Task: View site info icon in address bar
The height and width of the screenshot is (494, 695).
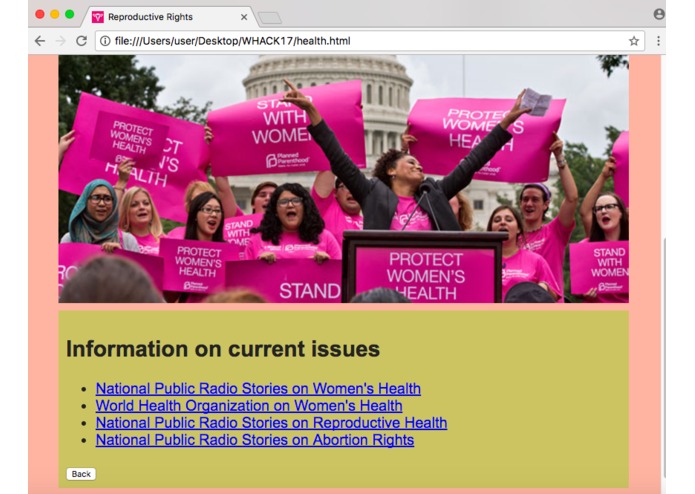Action: coord(105,41)
